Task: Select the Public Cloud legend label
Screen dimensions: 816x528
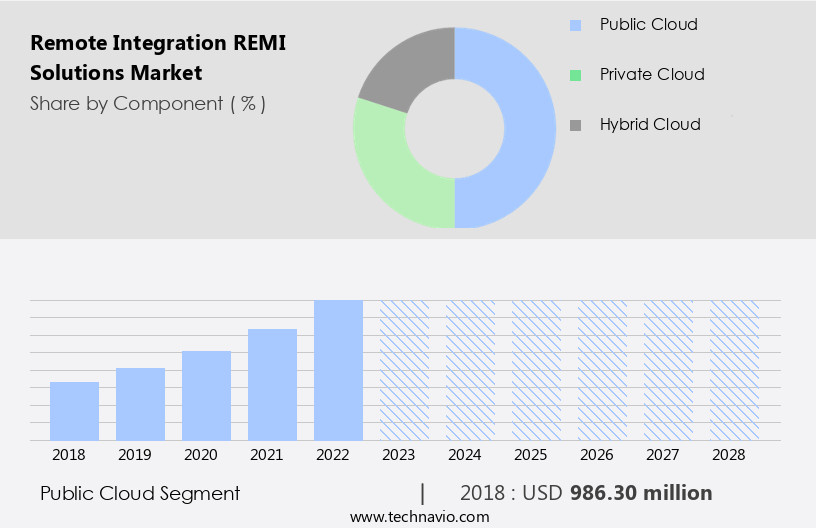Action: pyautogui.click(x=648, y=24)
